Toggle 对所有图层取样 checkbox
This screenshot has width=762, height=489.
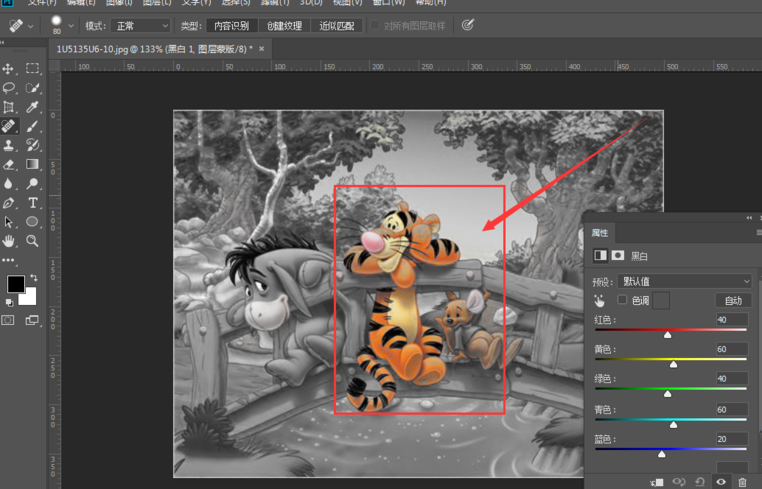pyautogui.click(x=376, y=26)
